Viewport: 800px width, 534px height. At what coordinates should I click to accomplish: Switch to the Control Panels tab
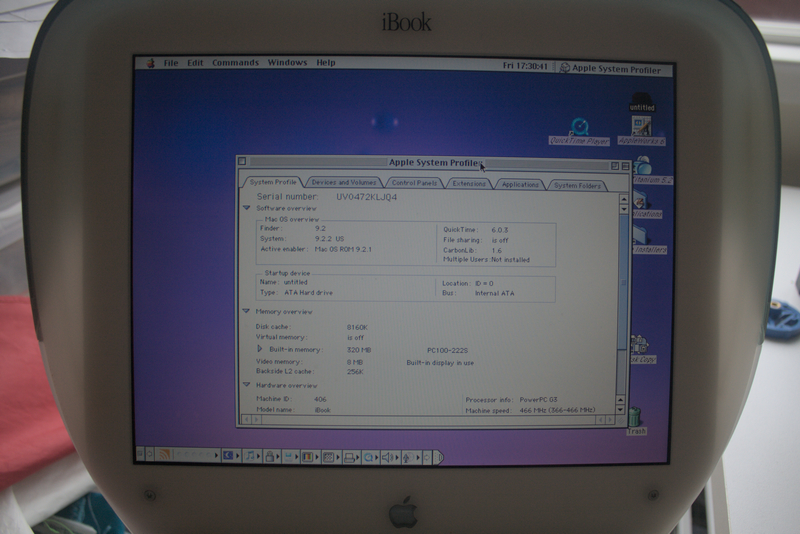[x=414, y=183]
